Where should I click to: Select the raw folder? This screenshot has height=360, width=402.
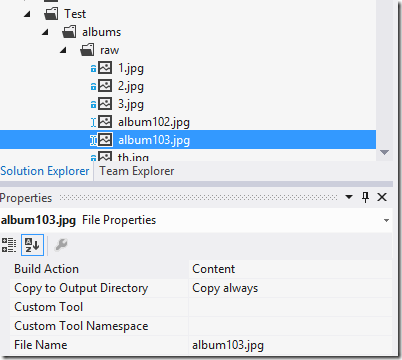pos(109,50)
